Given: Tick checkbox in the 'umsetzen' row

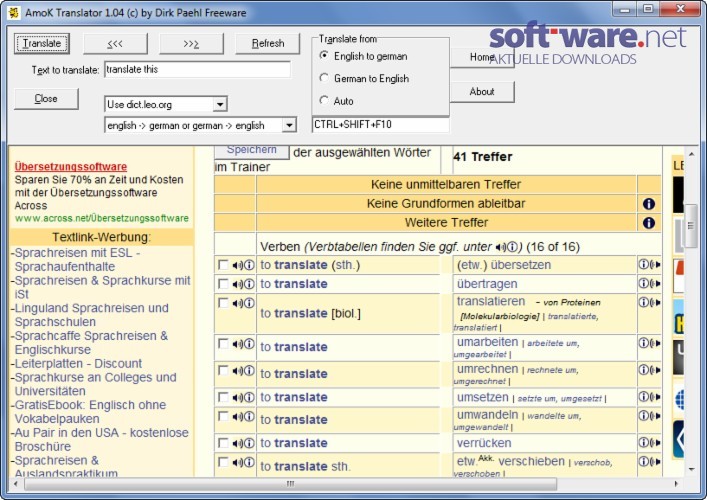Looking at the screenshot, I should (223, 397).
